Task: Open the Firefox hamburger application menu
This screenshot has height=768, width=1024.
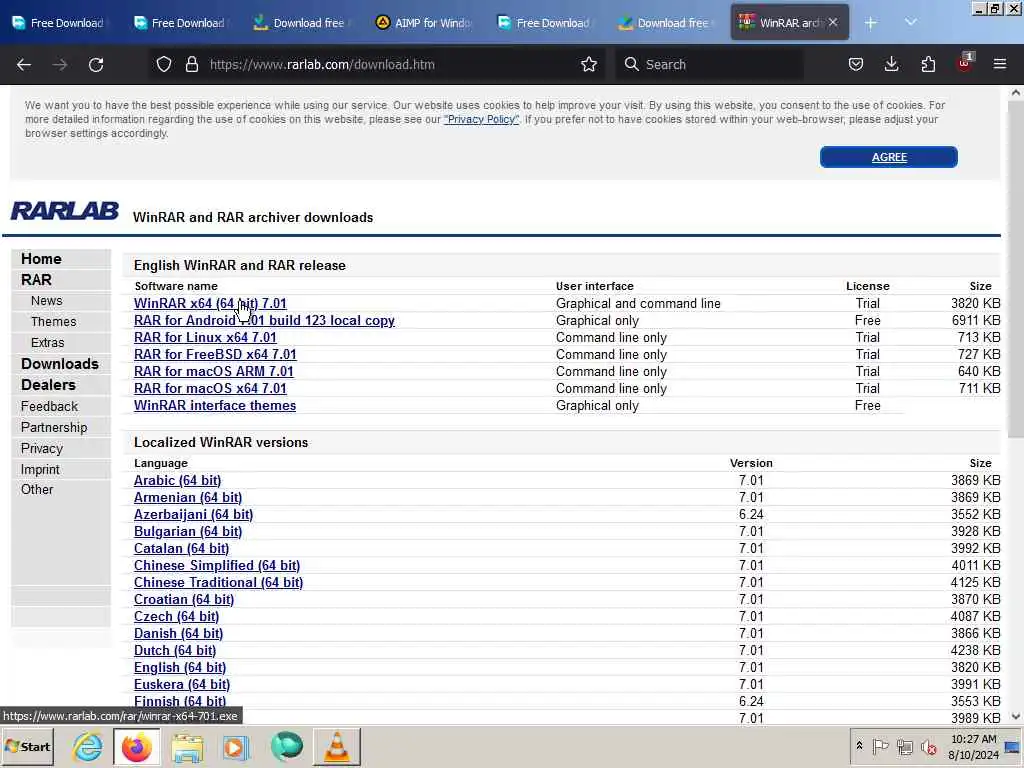Action: 999,64
